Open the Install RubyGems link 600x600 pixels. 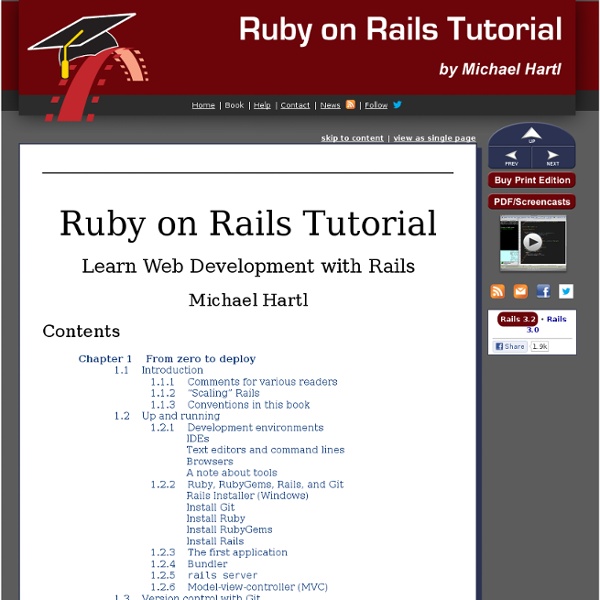pyautogui.click(x=230, y=530)
